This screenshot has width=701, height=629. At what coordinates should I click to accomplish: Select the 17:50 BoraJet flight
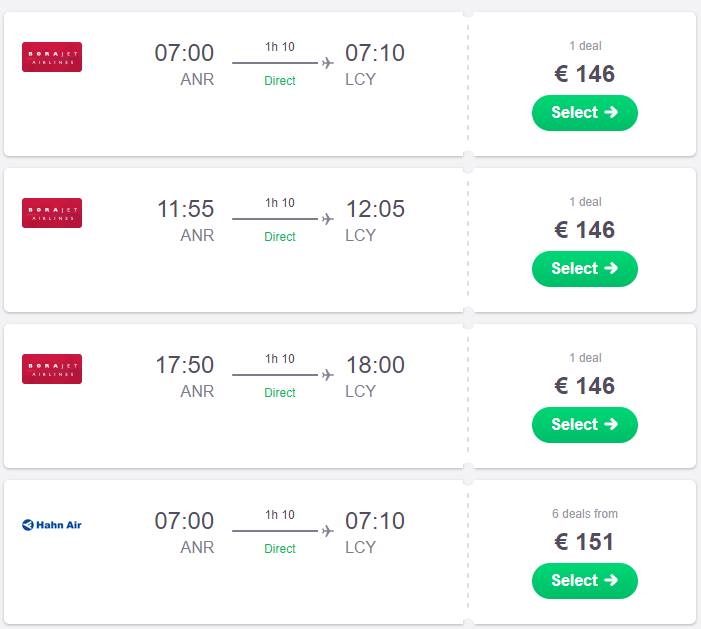[x=584, y=425]
